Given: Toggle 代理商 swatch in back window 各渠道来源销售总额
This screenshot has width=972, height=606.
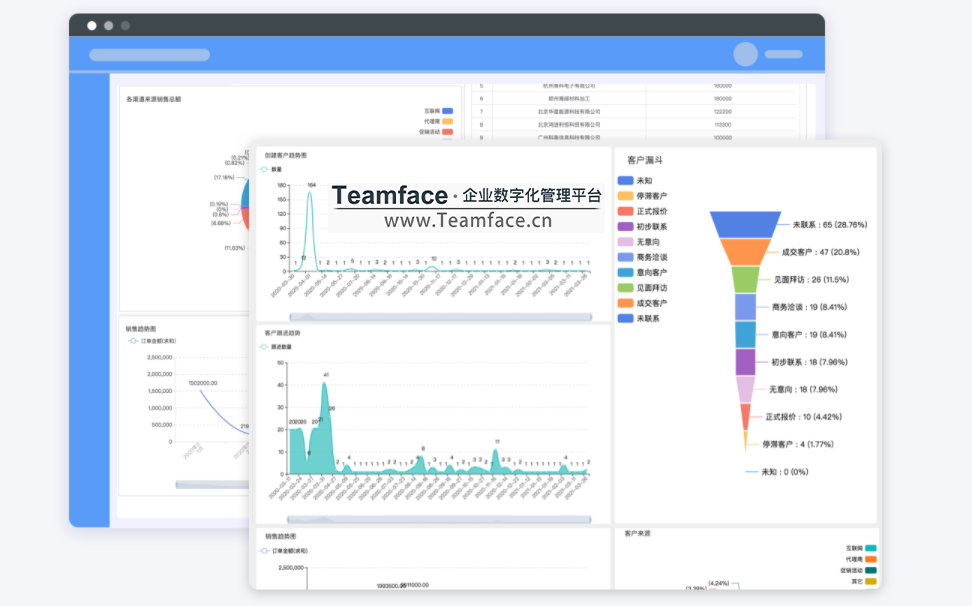Looking at the screenshot, I should tap(448, 121).
